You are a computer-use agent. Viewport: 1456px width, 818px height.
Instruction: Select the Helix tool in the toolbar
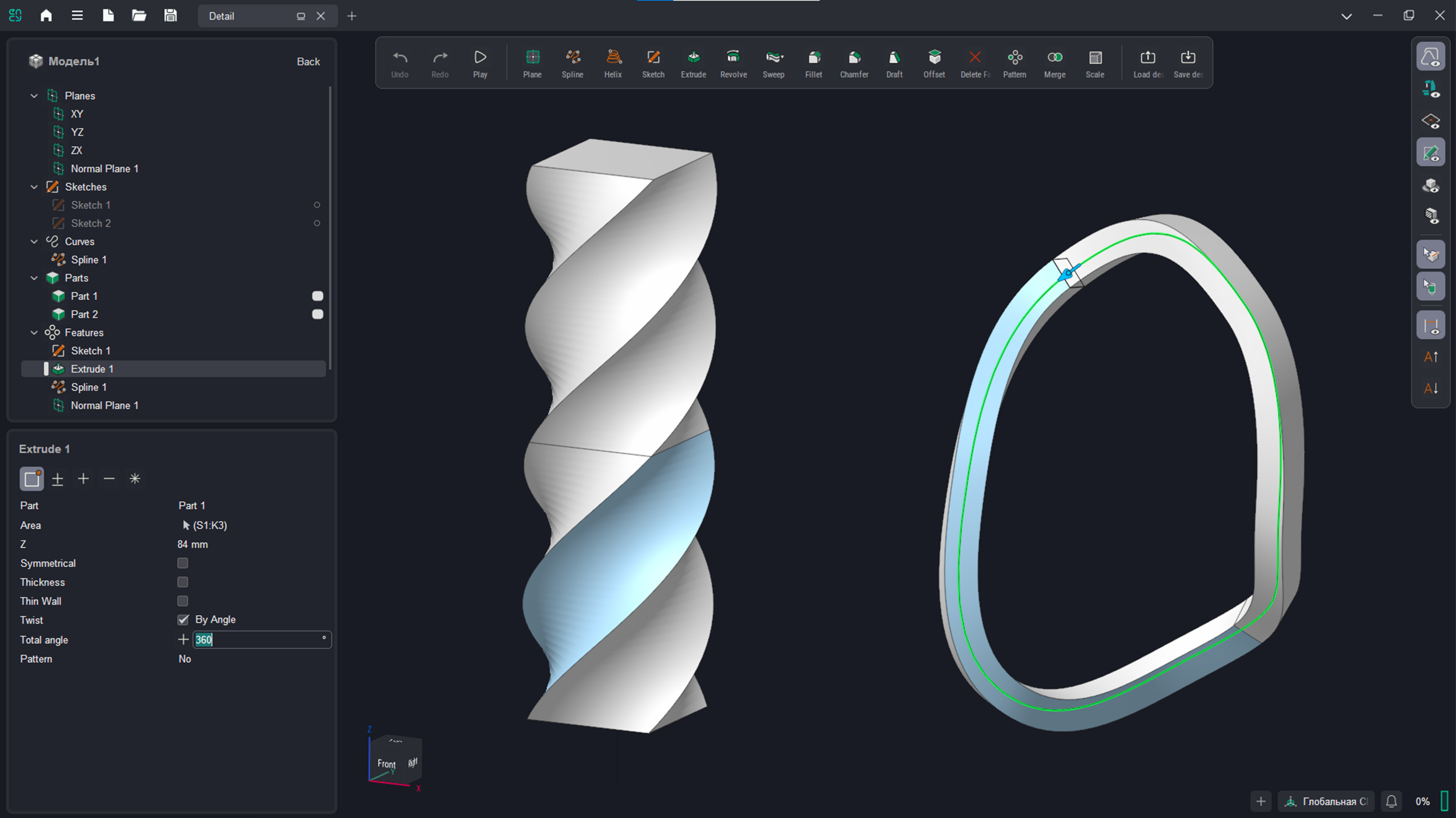tap(612, 62)
